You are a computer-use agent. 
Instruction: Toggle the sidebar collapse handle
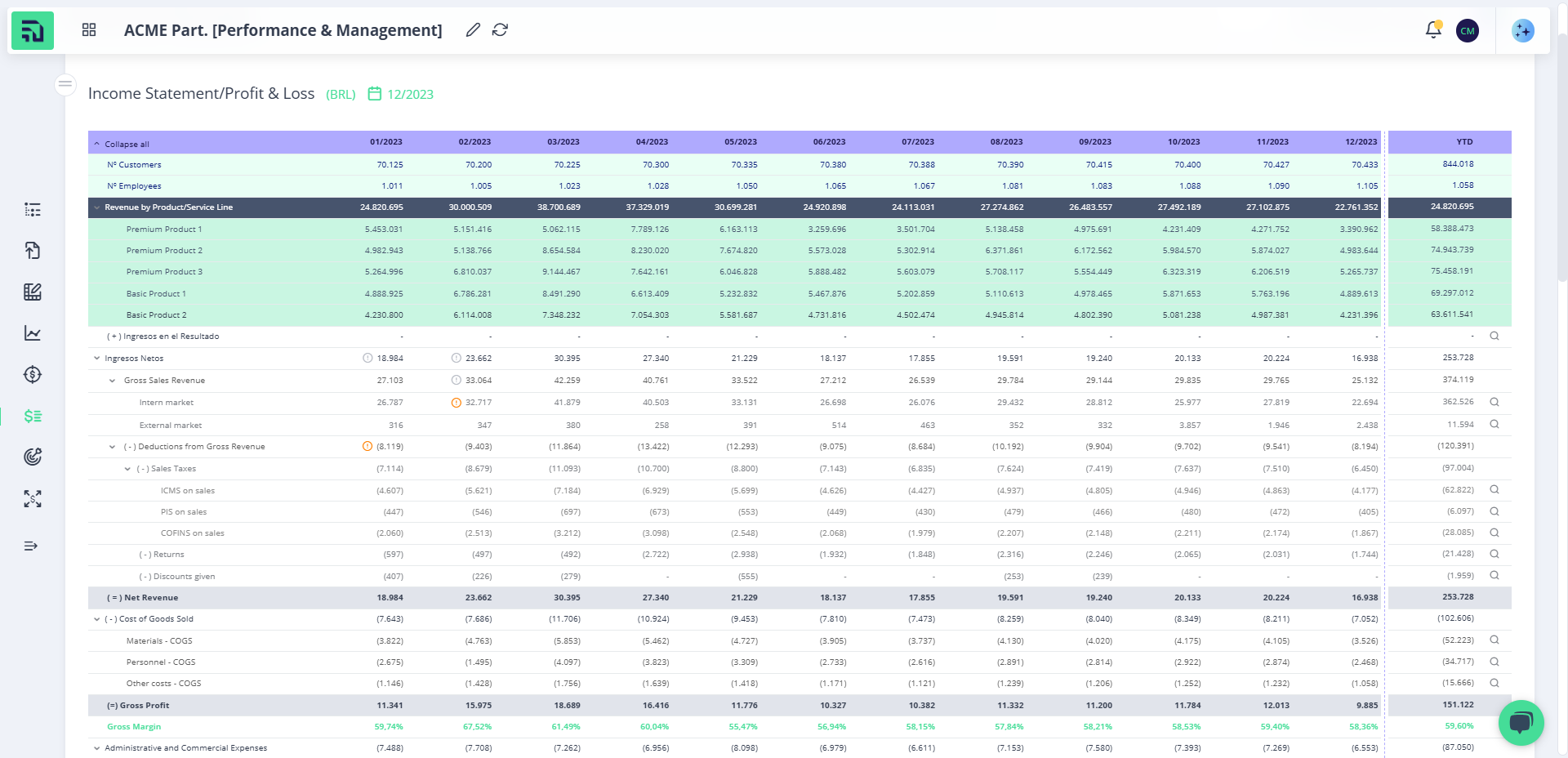click(x=65, y=83)
